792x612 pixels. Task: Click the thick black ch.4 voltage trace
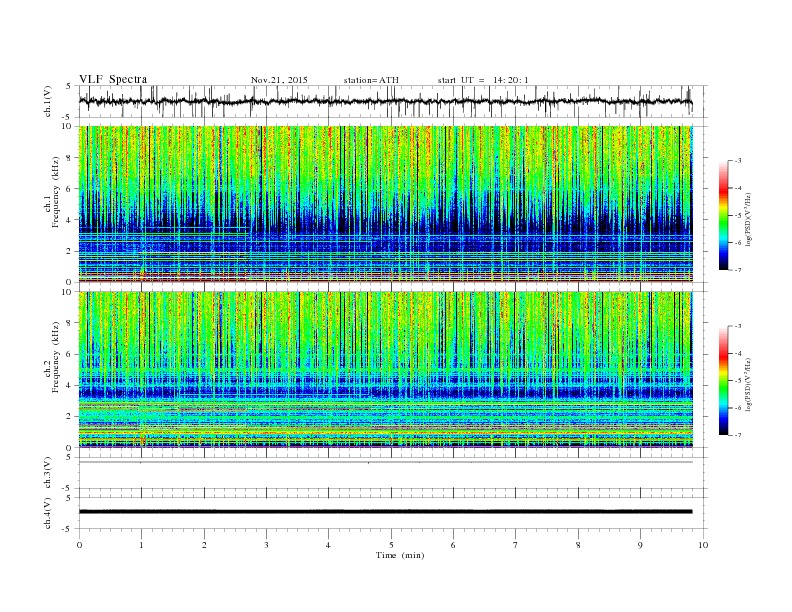(385, 512)
